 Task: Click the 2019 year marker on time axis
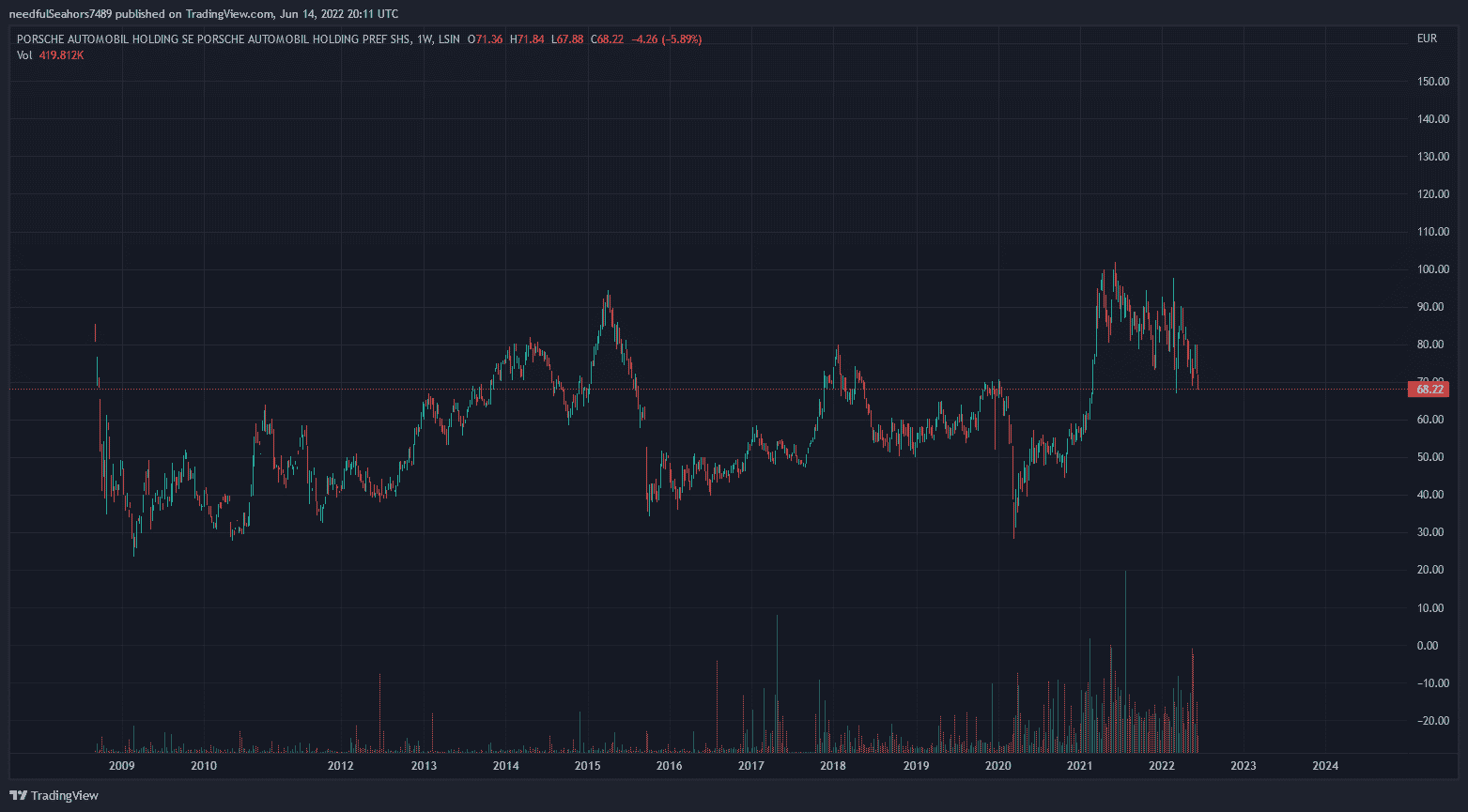pos(917,766)
